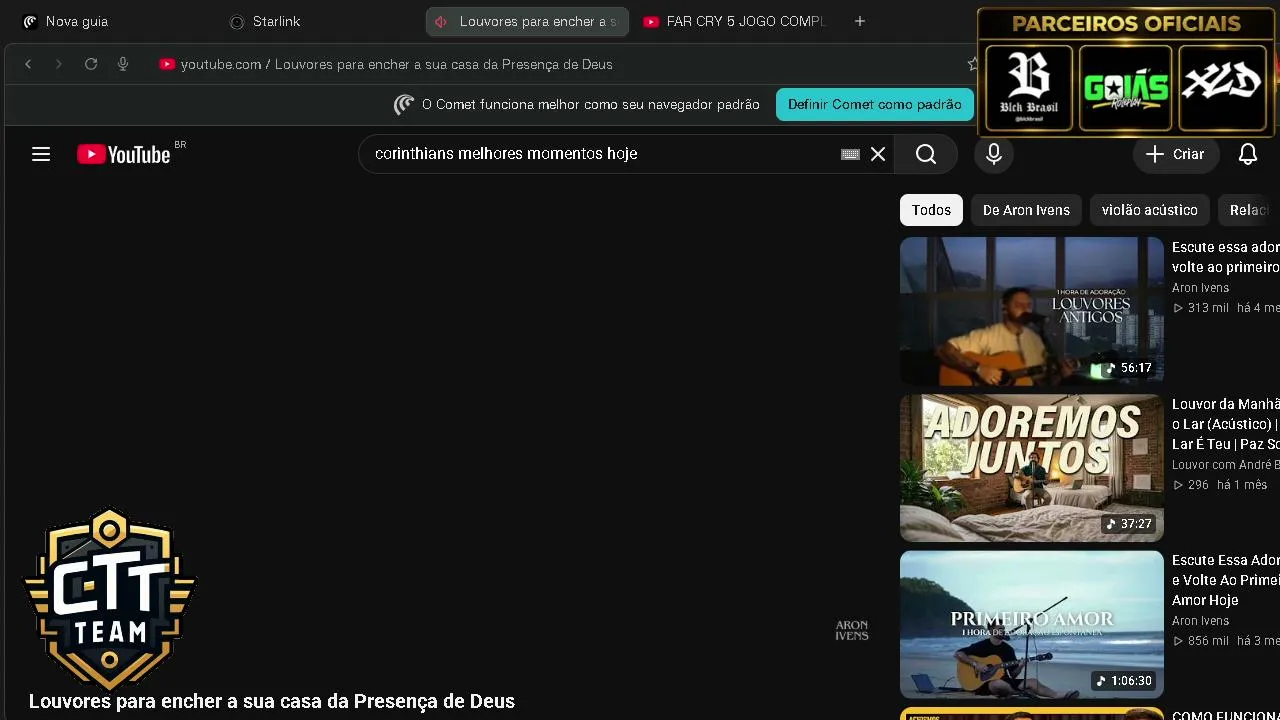Select the violão acústico chip

(1150, 210)
